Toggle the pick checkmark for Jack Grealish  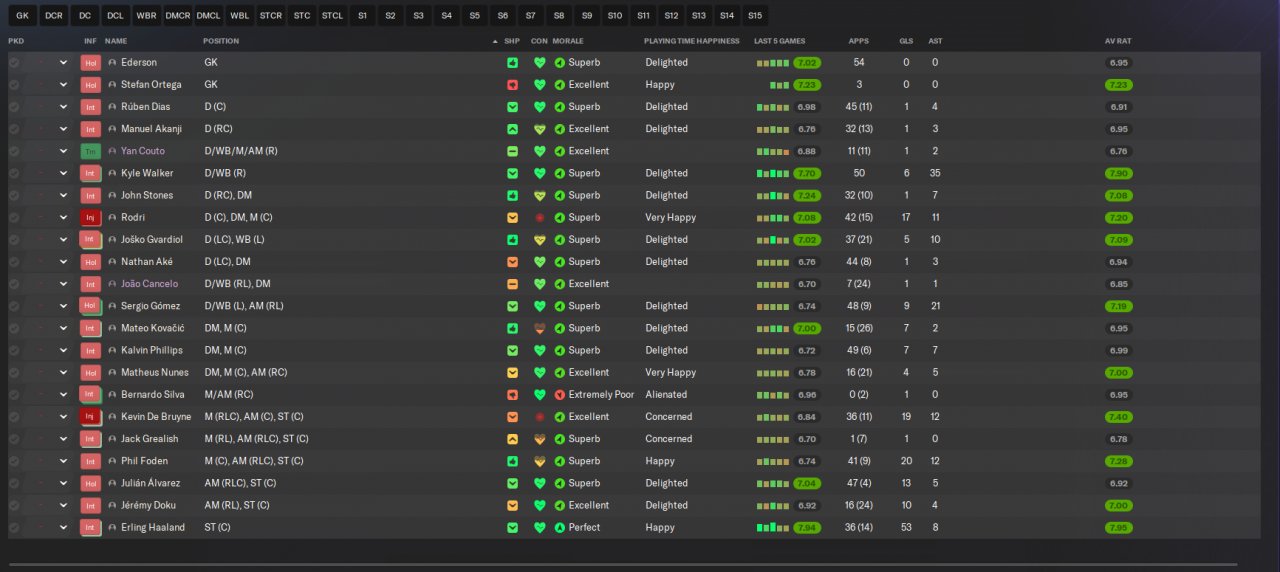point(14,439)
